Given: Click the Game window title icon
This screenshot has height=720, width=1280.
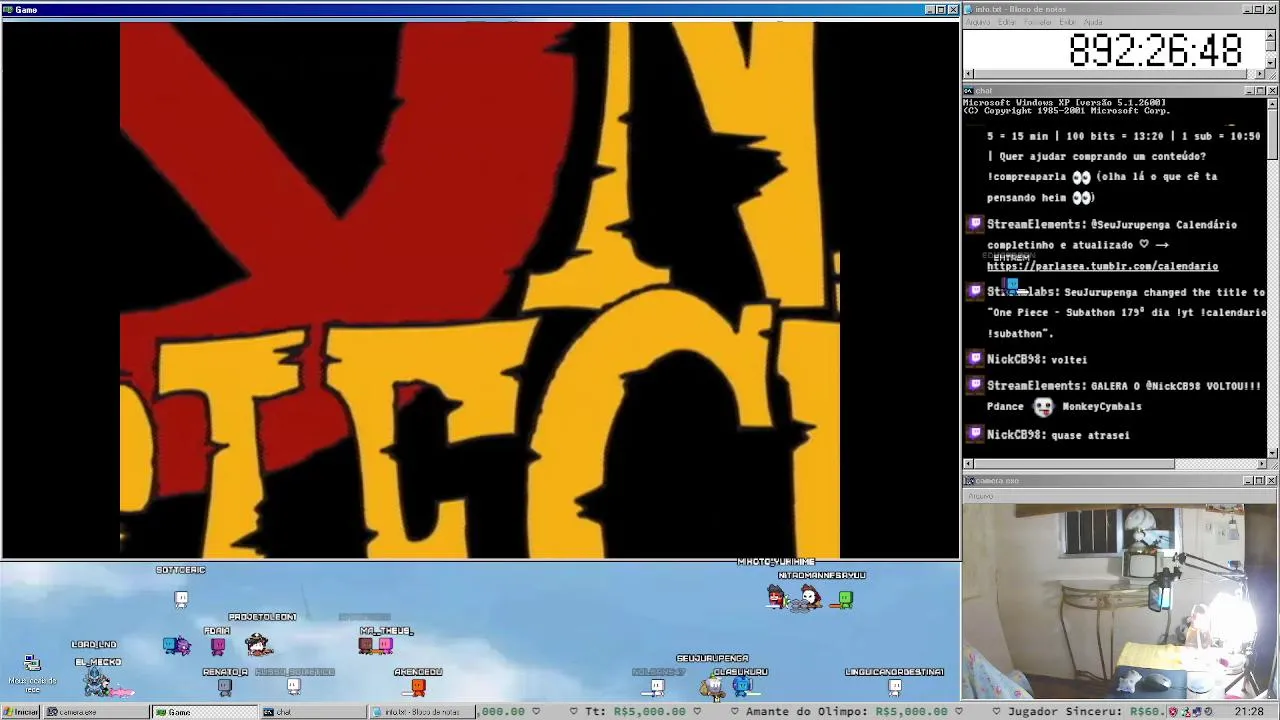Looking at the screenshot, I should (8, 10).
